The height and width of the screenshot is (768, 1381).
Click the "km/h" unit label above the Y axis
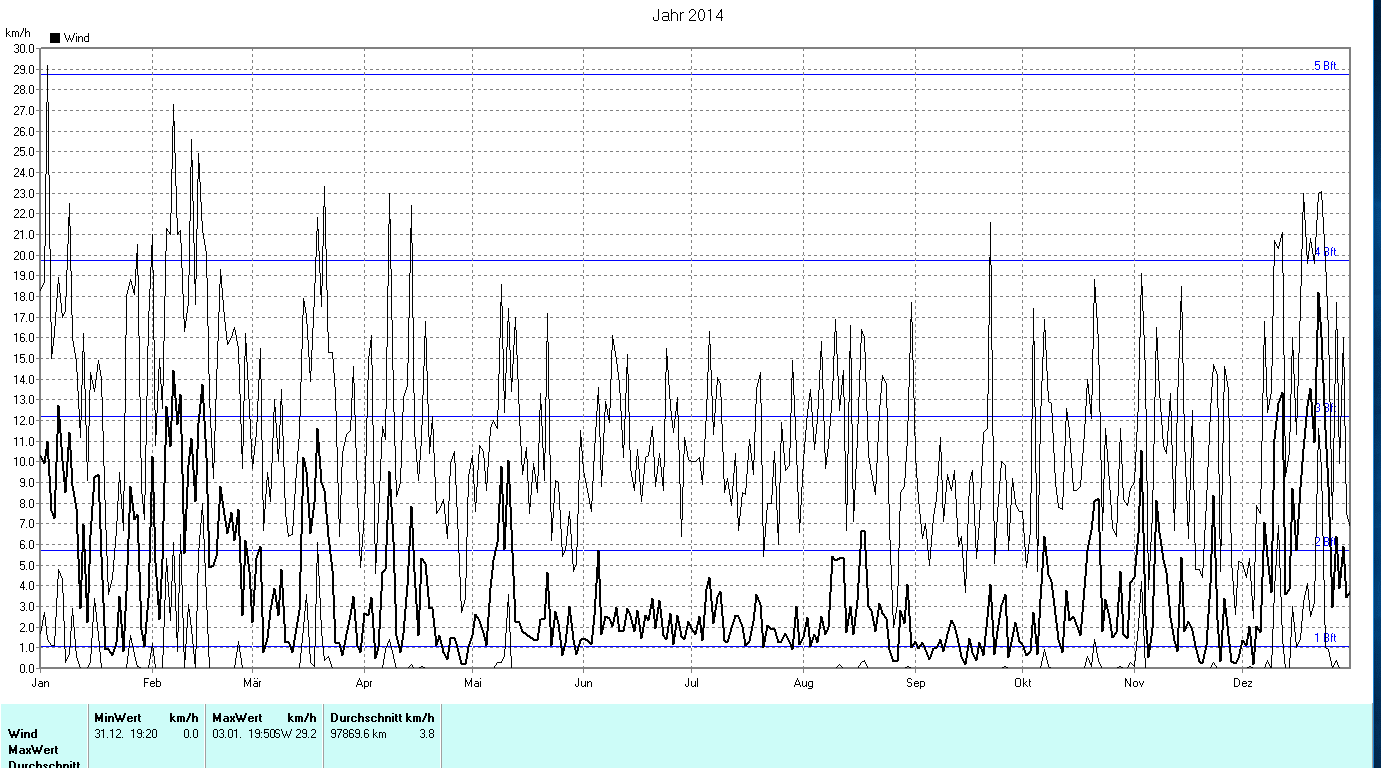(16, 33)
